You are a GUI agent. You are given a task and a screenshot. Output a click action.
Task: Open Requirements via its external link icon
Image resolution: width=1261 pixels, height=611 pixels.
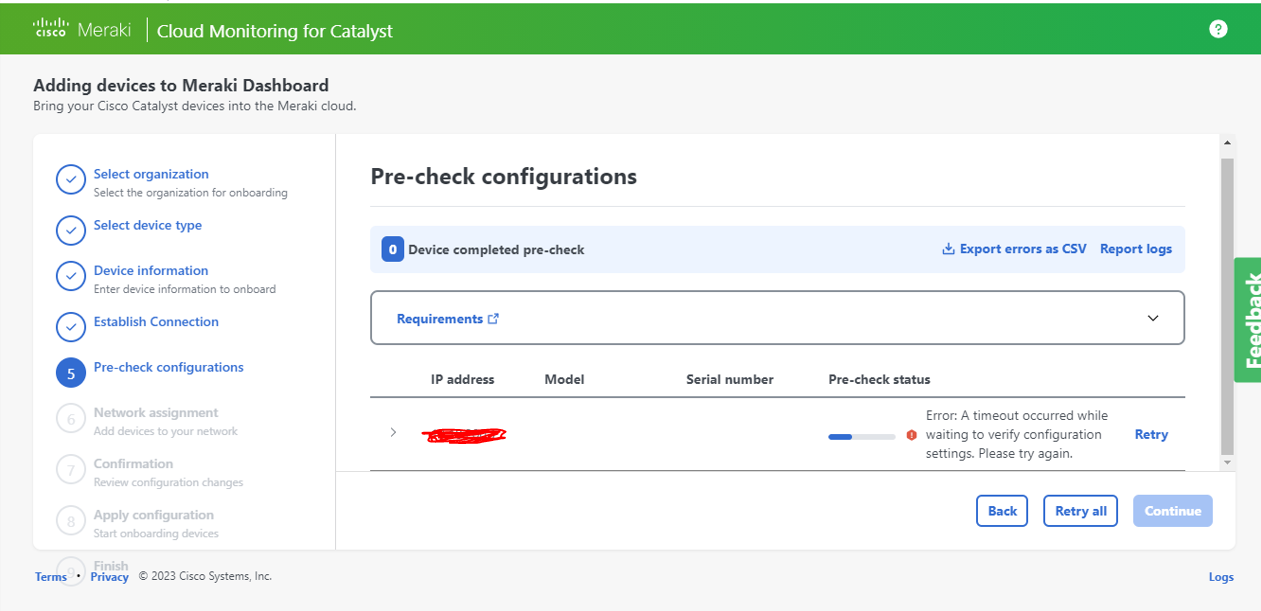(x=493, y=317)
